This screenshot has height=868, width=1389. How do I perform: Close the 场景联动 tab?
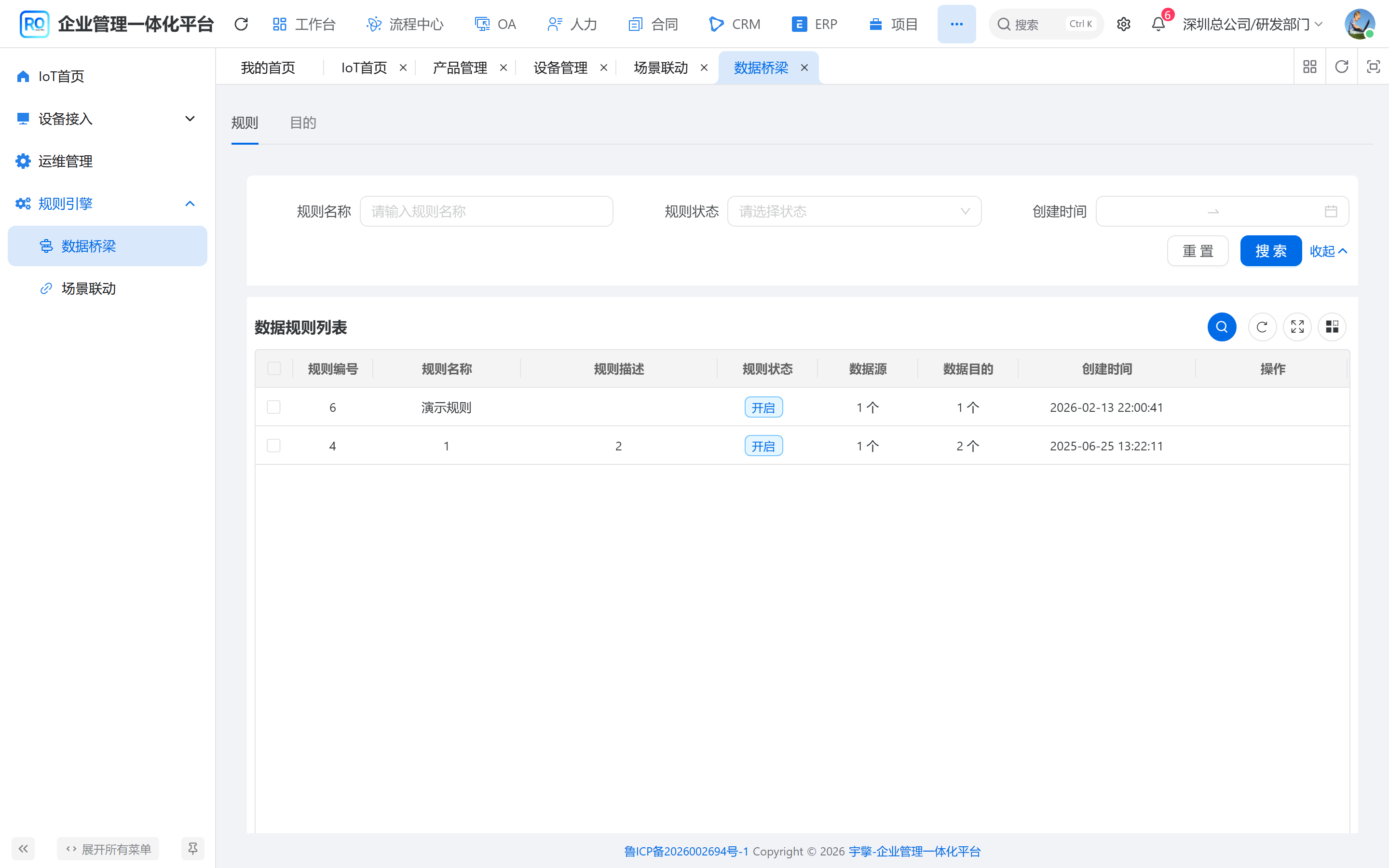tap(704, 68)
